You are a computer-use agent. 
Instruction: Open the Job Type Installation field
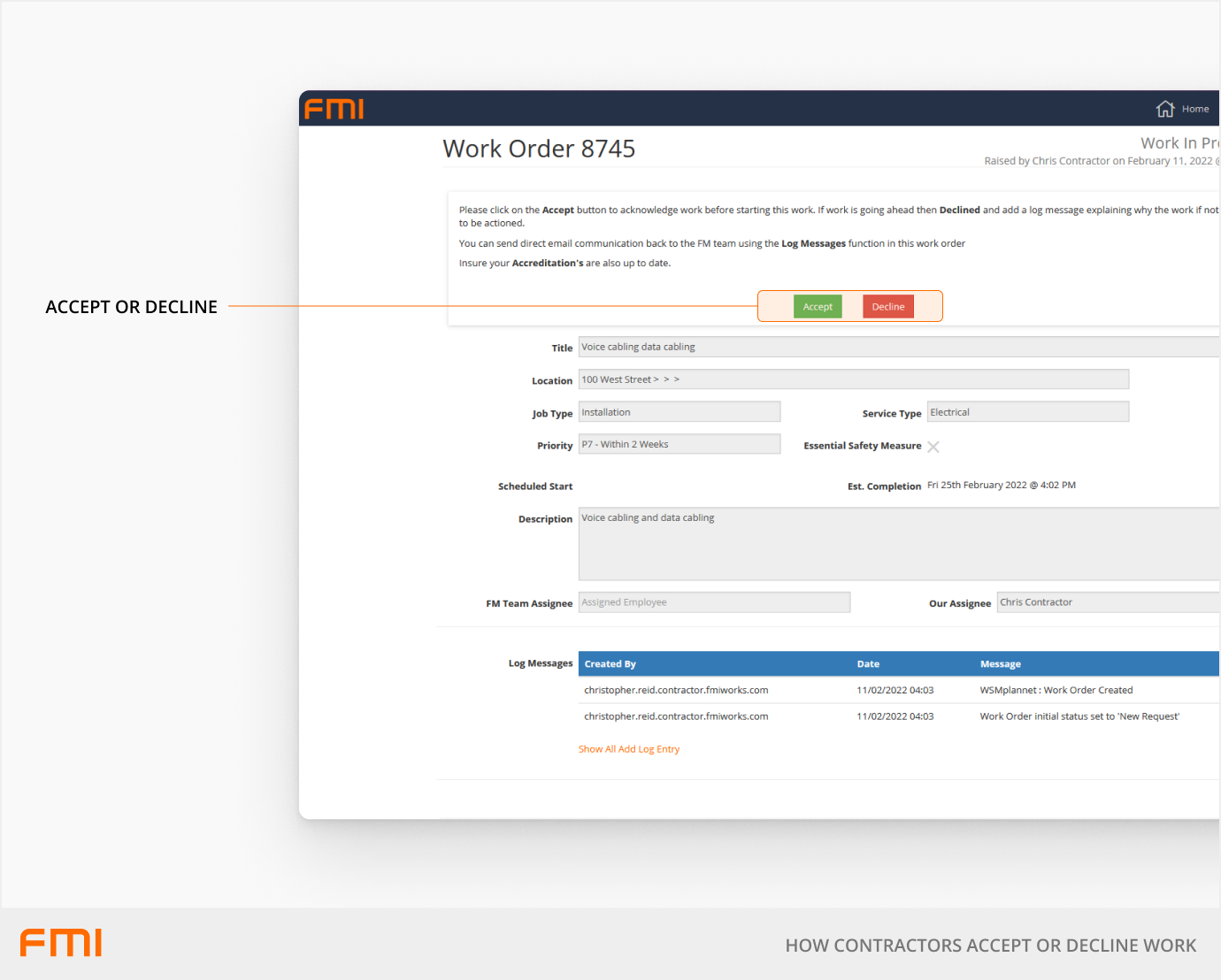[679, 412]
